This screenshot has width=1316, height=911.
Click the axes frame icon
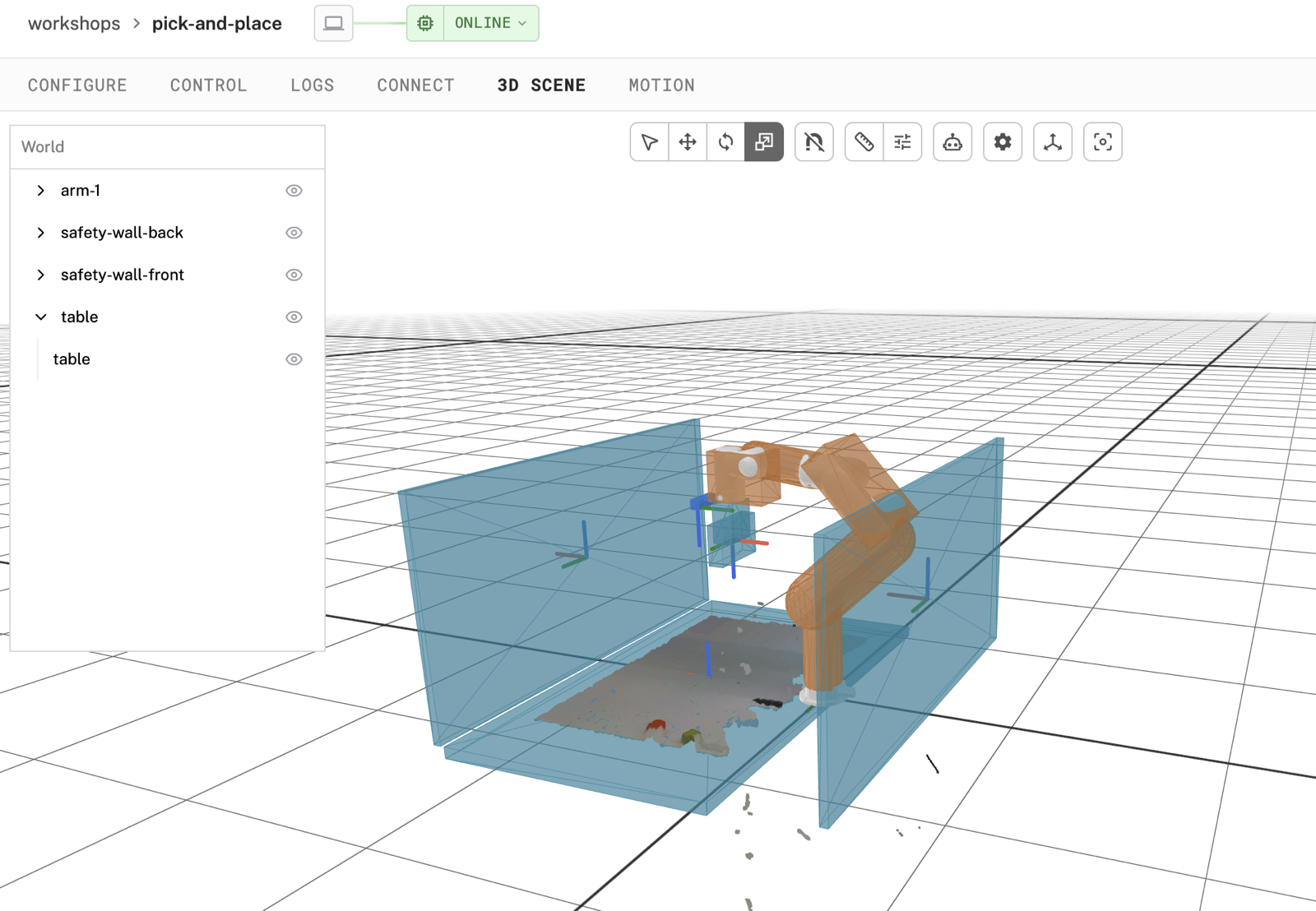point(1053,142)
